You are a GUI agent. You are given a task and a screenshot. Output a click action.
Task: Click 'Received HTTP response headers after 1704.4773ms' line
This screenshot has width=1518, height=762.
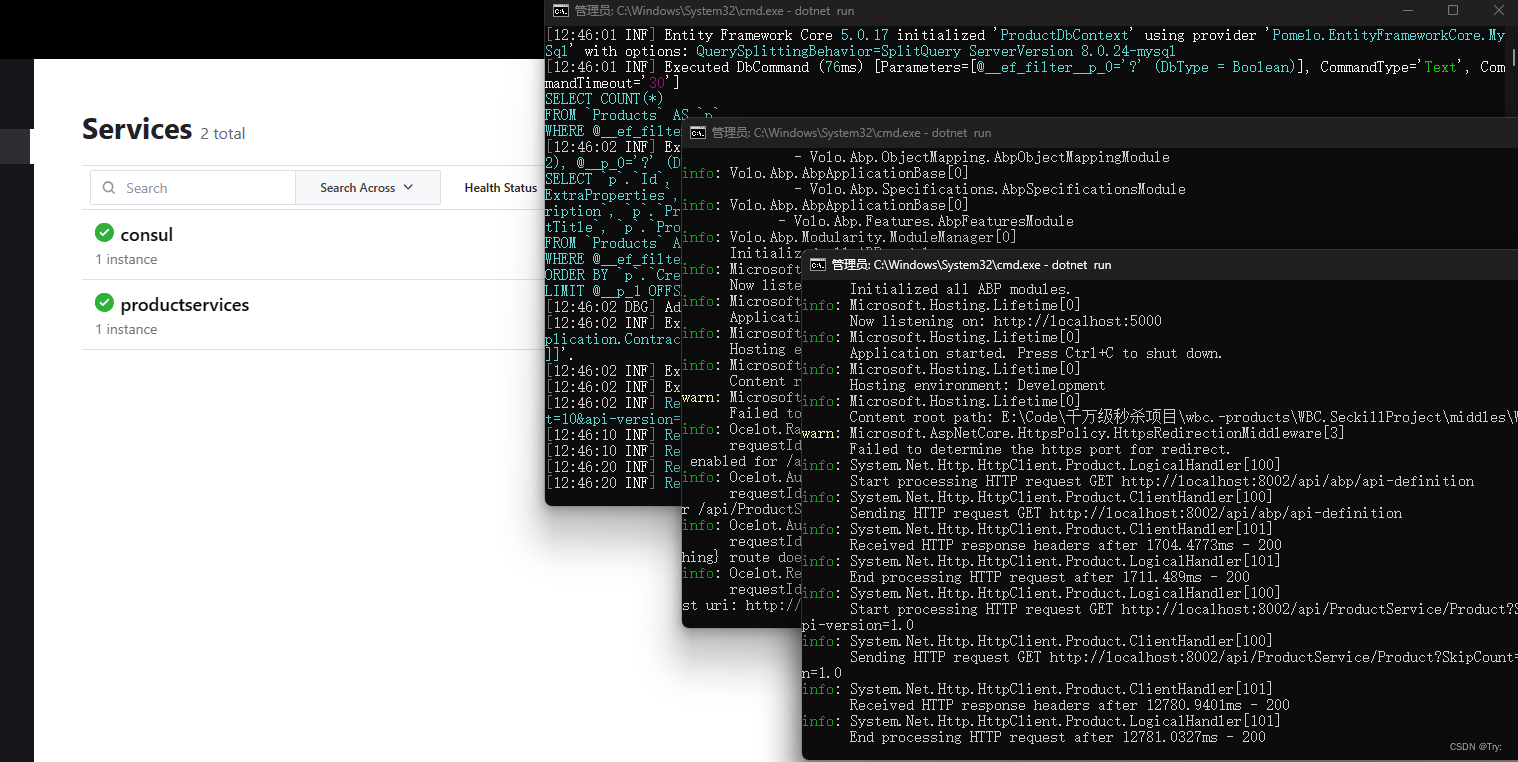(1065, 545)
